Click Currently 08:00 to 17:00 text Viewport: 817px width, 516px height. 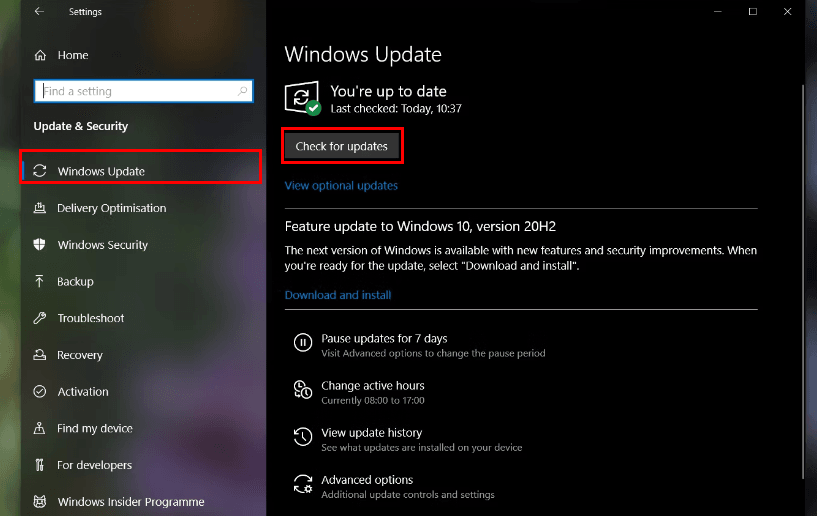pyautogui.click(x=373, y=400)
